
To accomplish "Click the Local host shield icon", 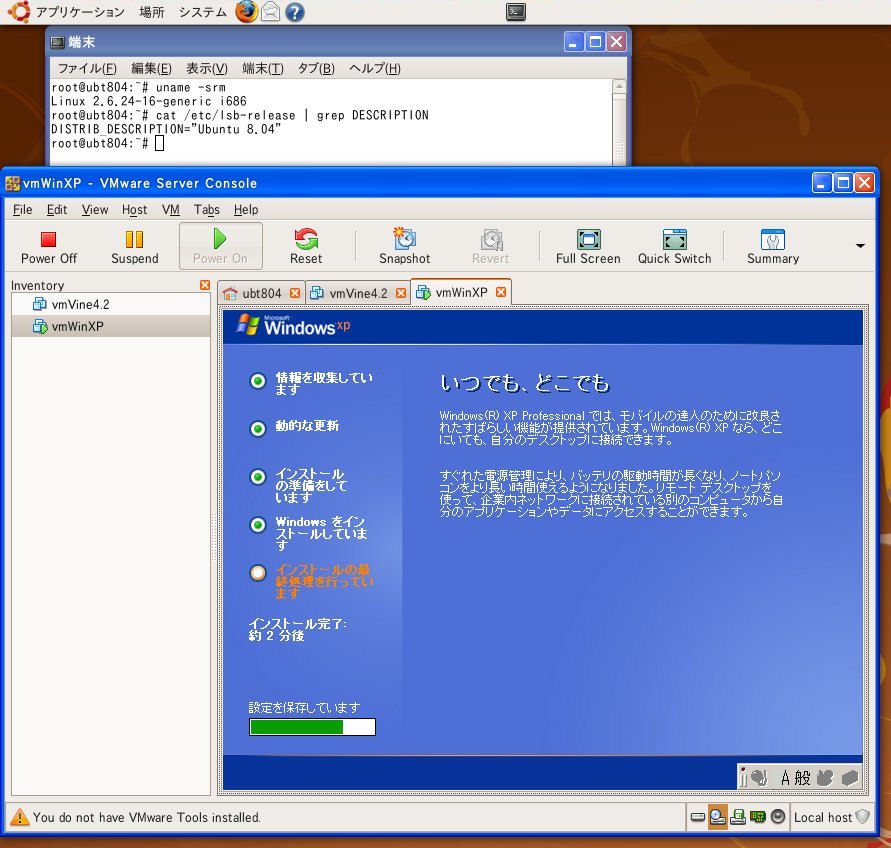I will pyautogui.click(x=862, y=817).
